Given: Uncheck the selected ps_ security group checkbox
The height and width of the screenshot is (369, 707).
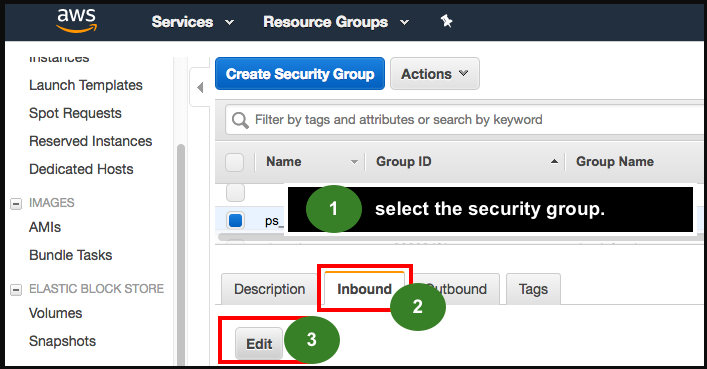Looking at the screenshot, I should (235, 221).
